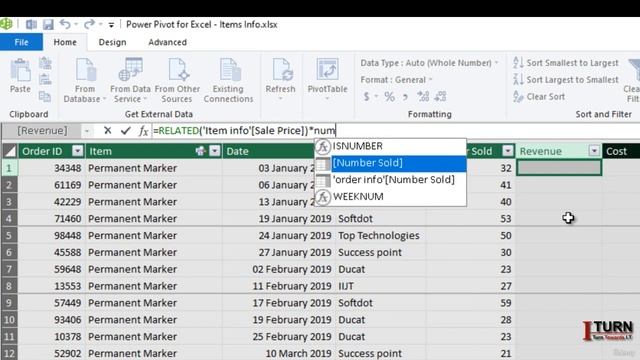Open the Order ID column filter dropdown
The image size is (640, 360).
78,151
